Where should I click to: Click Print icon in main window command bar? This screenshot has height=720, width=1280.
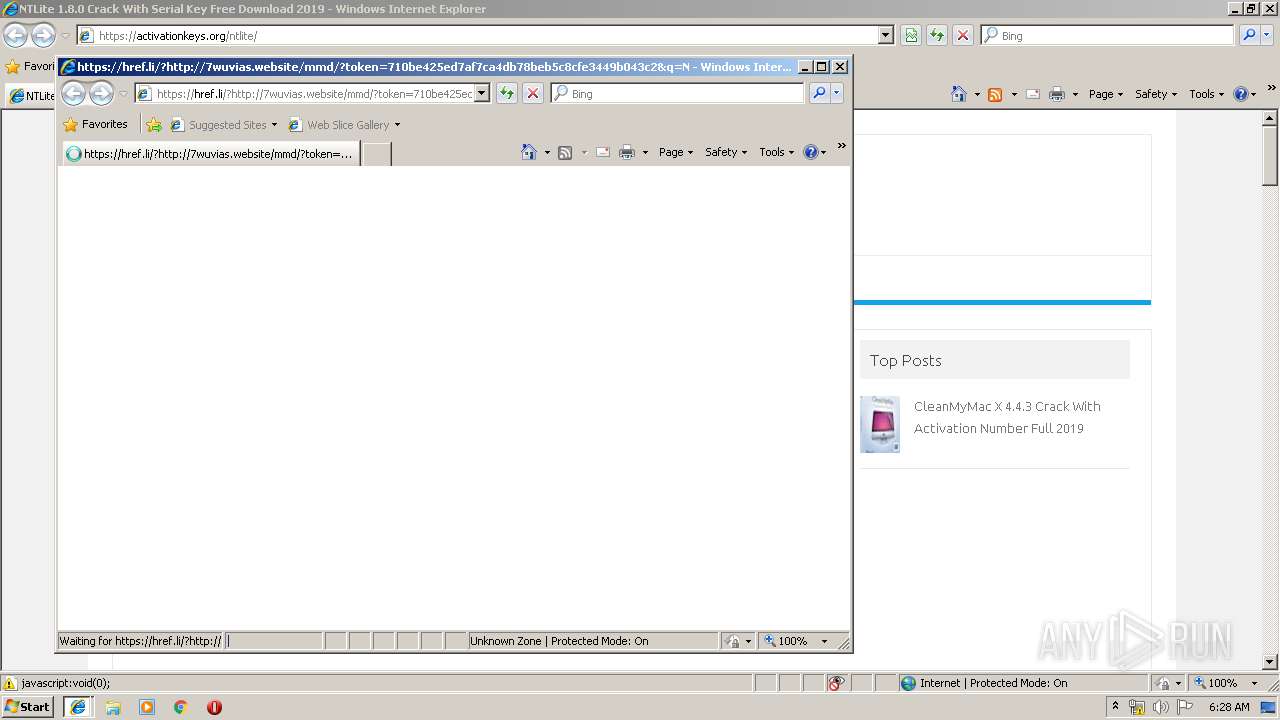1057,94
